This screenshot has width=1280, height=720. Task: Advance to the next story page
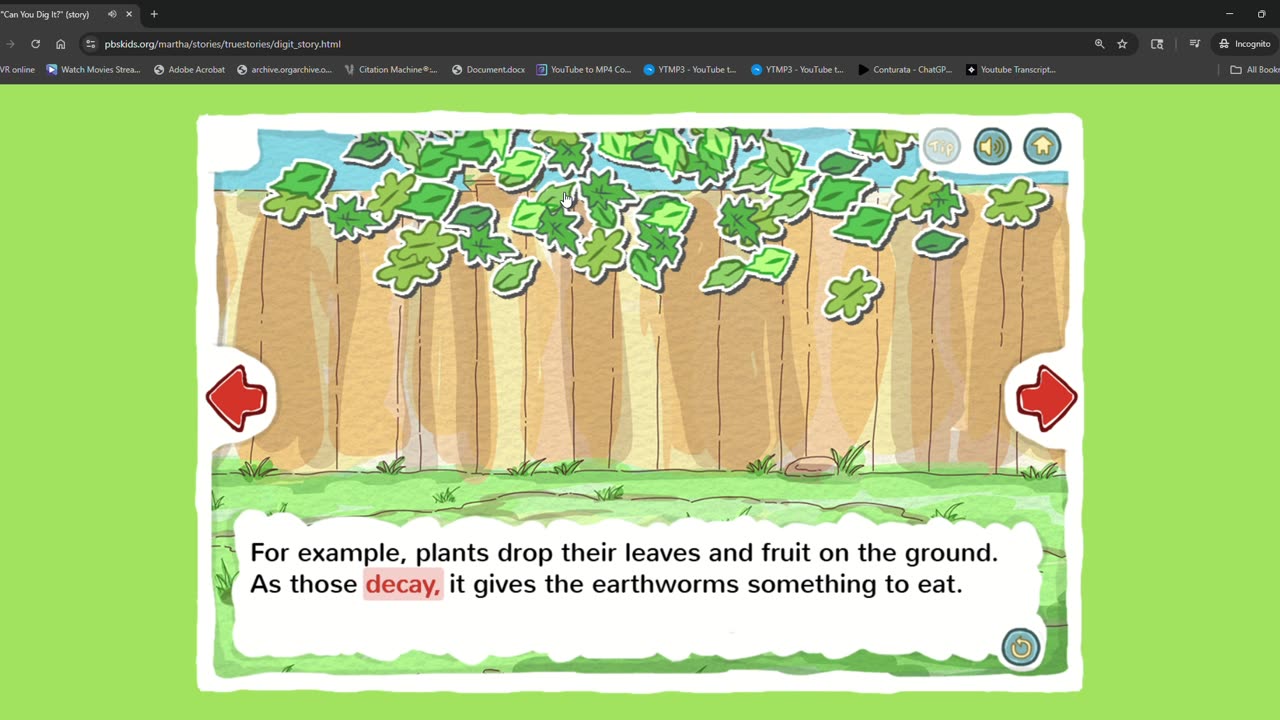[1046, 398]
